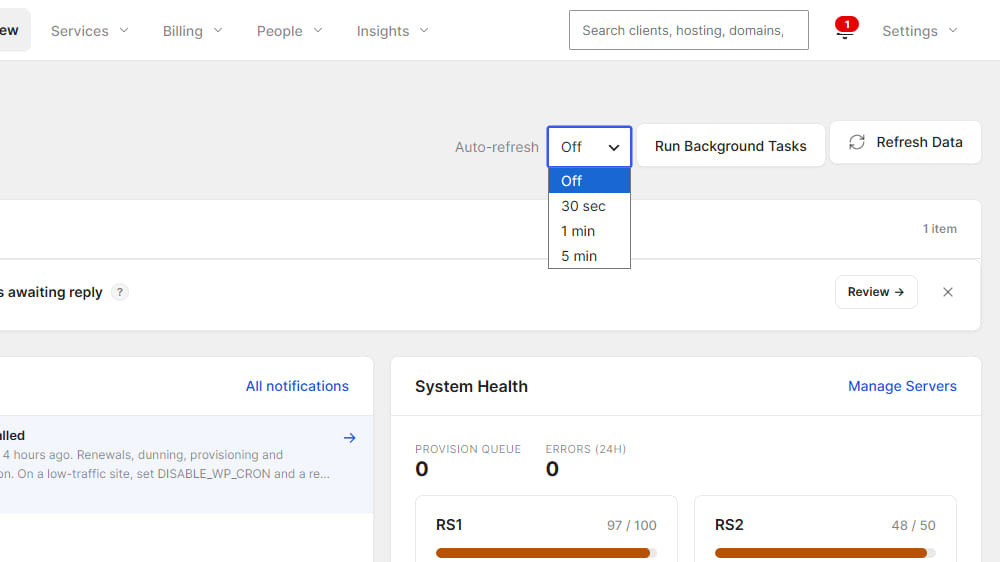Focus the search clients, hosting, domains field

click(689, 30)
